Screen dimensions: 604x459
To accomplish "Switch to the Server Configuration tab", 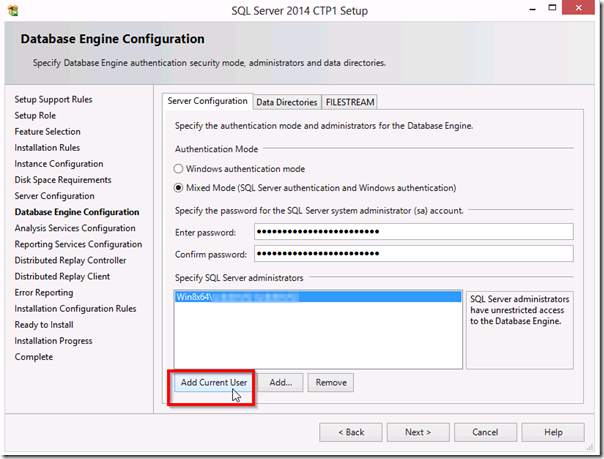I will 207,101.
